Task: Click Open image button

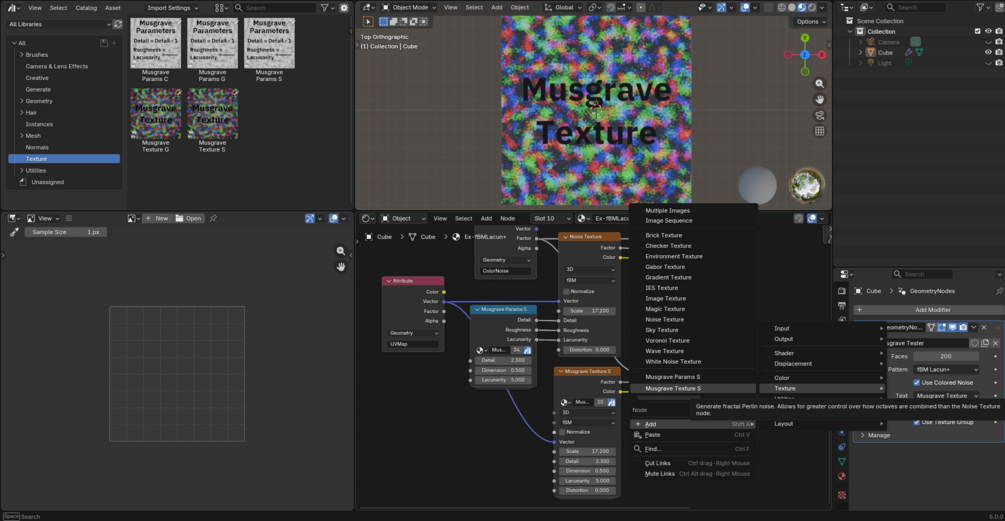Action: (x=188, y=219)
